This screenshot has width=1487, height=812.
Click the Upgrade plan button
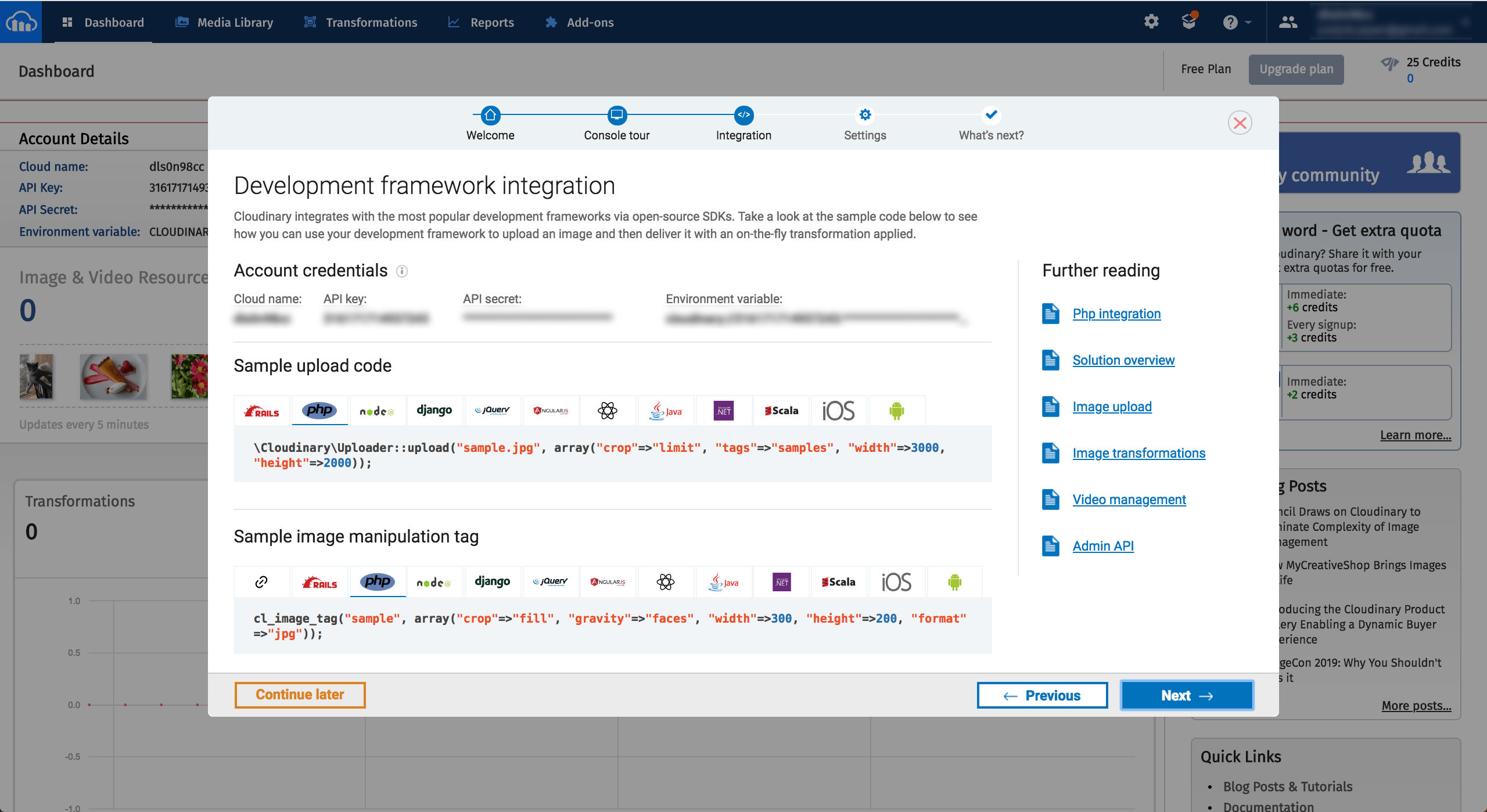point(1296,68)
